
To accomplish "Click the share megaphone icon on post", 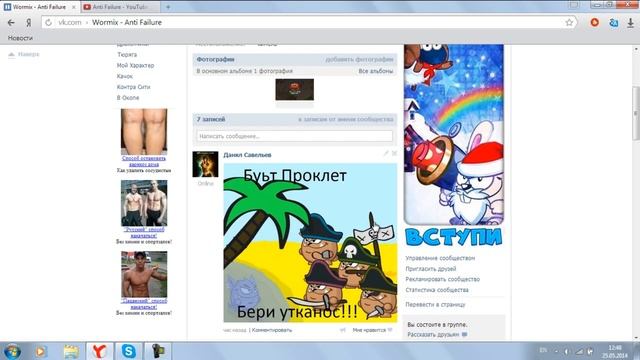I will coord(342,330).
